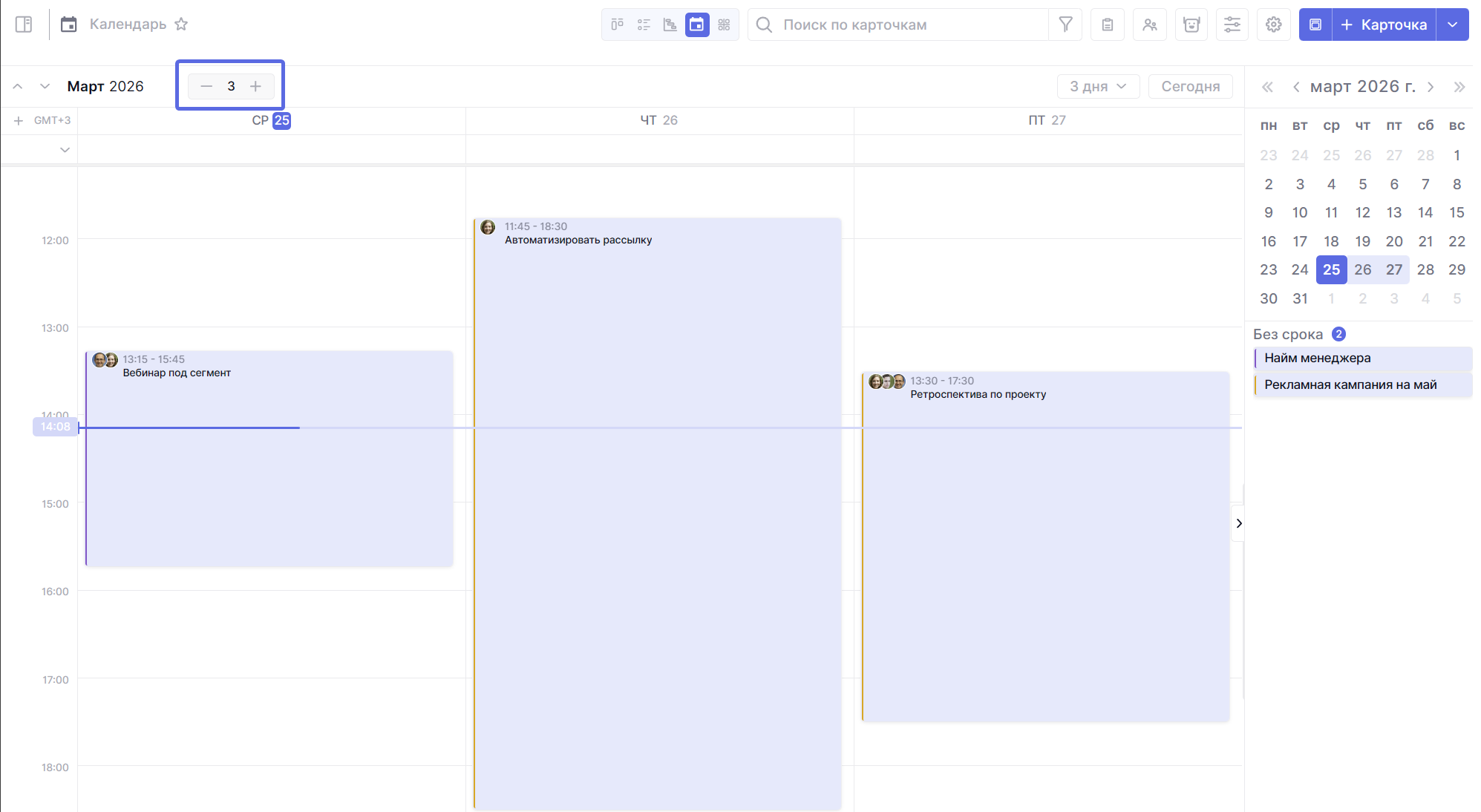Click the "+ Карточка" button
Viewport: 1481px width, 812px height.
click(1383, 24)
